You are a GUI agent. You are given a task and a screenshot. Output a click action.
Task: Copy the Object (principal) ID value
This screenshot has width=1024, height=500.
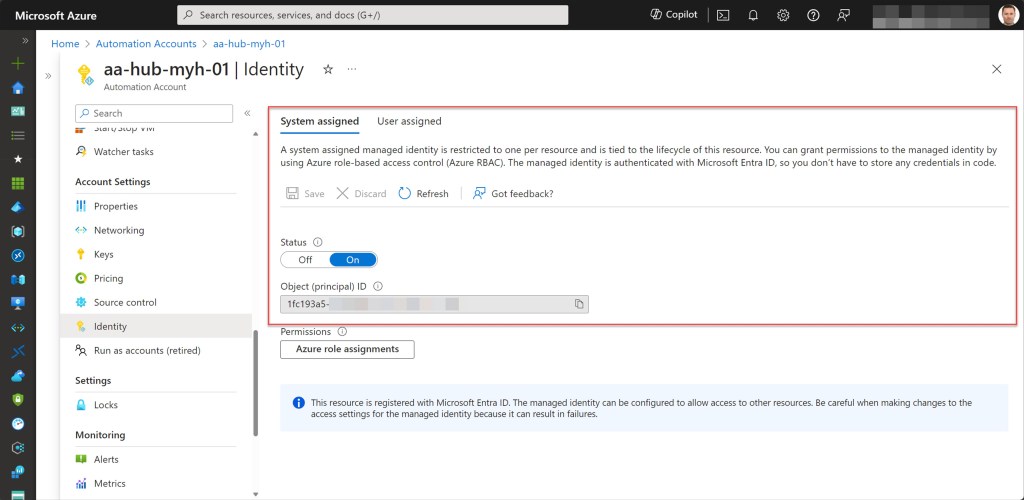(x=578, y=304)
